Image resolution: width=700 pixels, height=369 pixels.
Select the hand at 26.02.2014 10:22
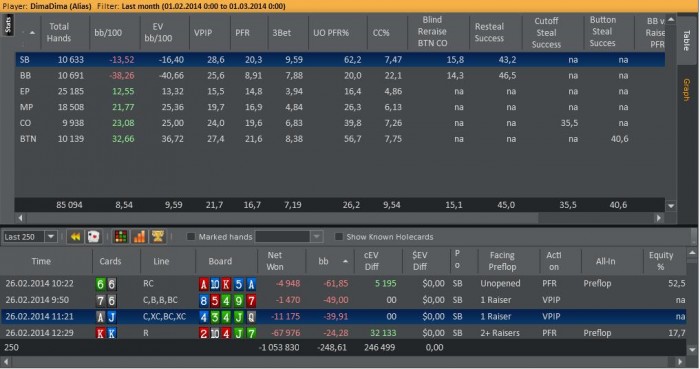[x=344, y=283]
